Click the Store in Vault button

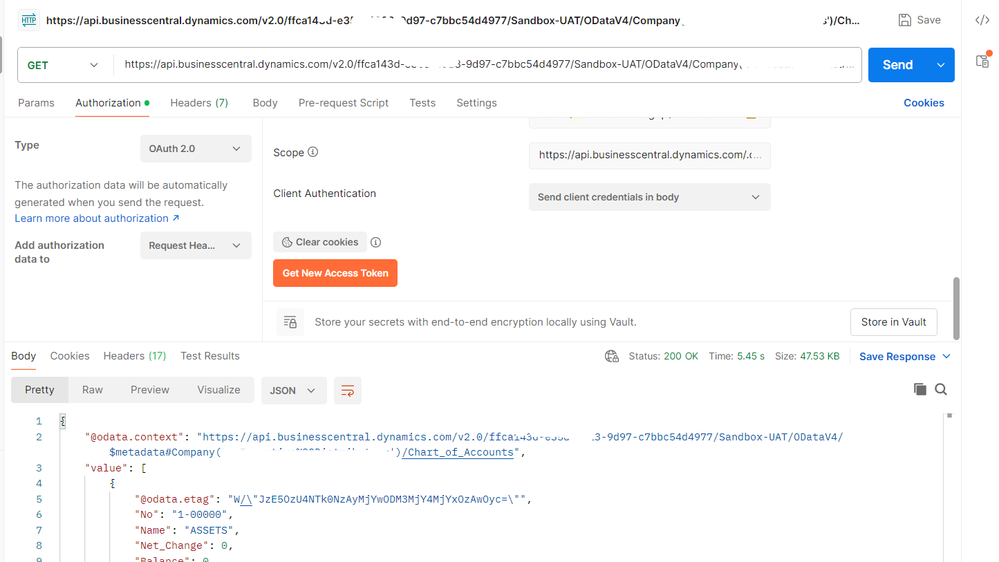coord(893,322)
